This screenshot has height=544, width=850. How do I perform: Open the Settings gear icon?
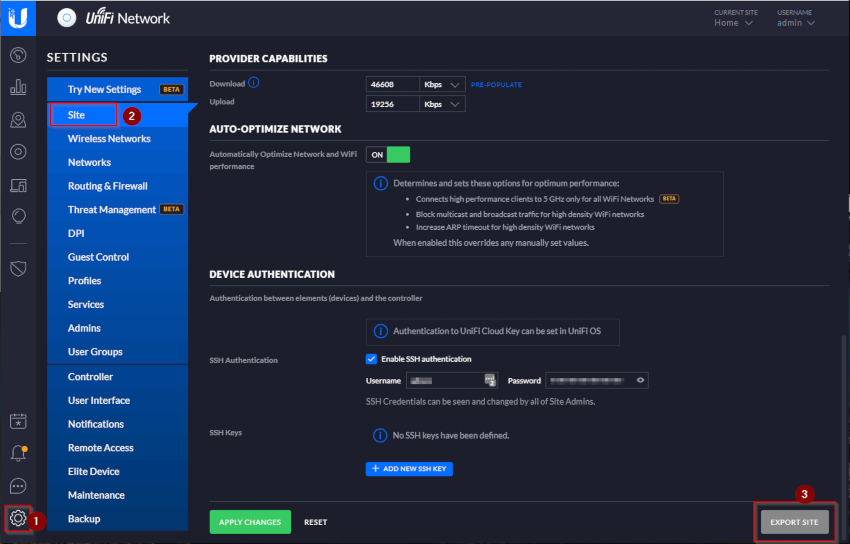[18, 518]
